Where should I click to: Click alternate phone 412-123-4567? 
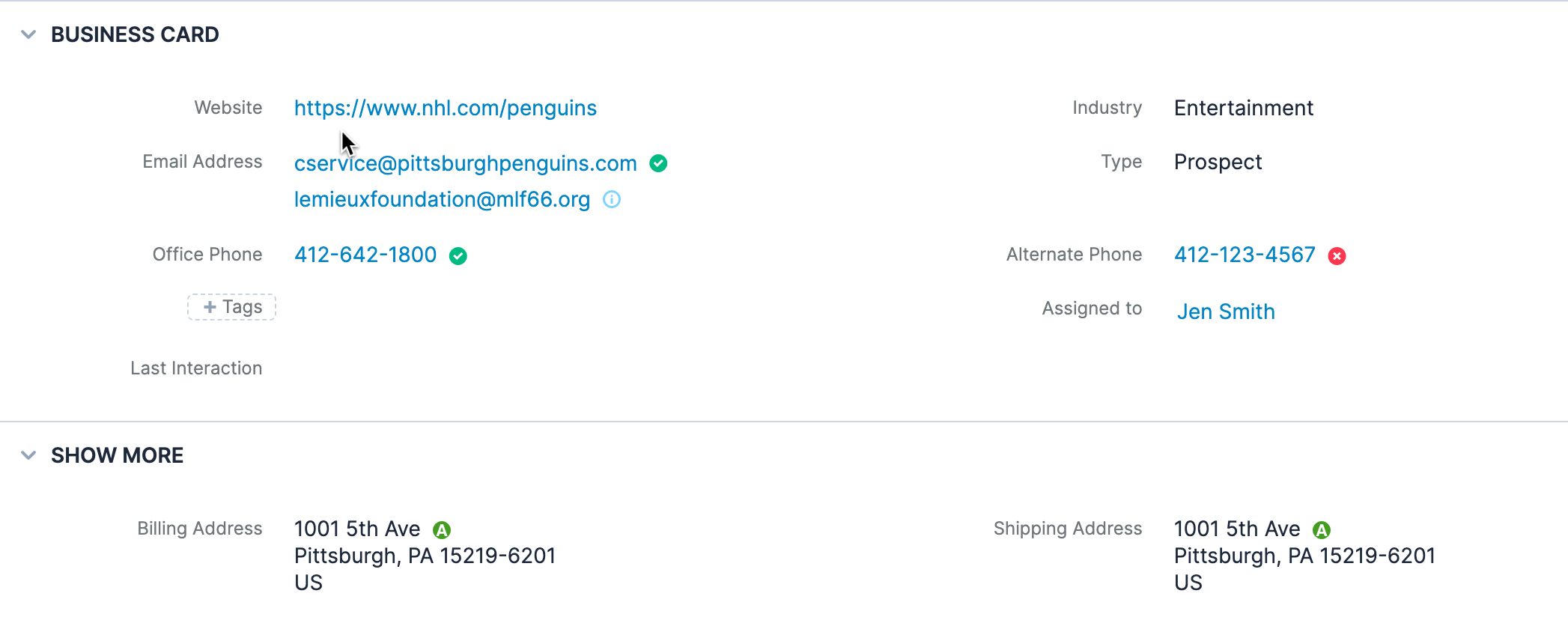(1244, 255)
